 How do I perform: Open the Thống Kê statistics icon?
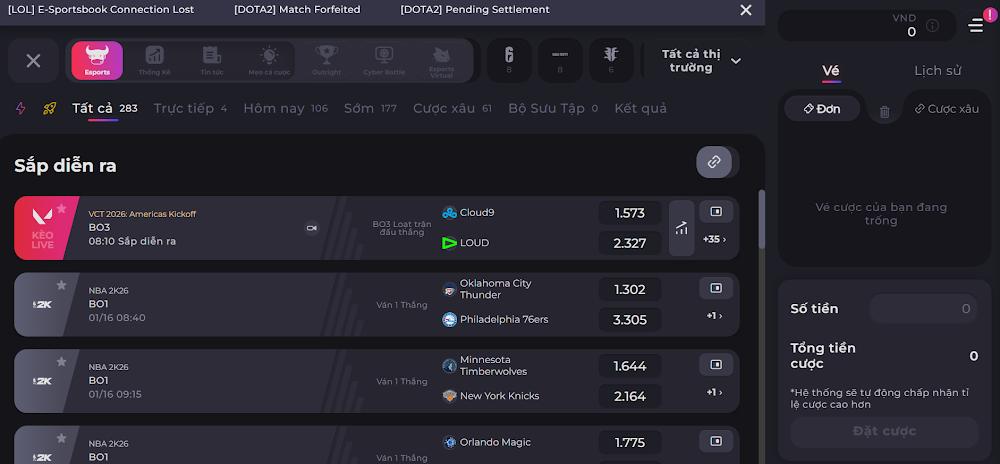pyautogui.click(x=154, y=61)
